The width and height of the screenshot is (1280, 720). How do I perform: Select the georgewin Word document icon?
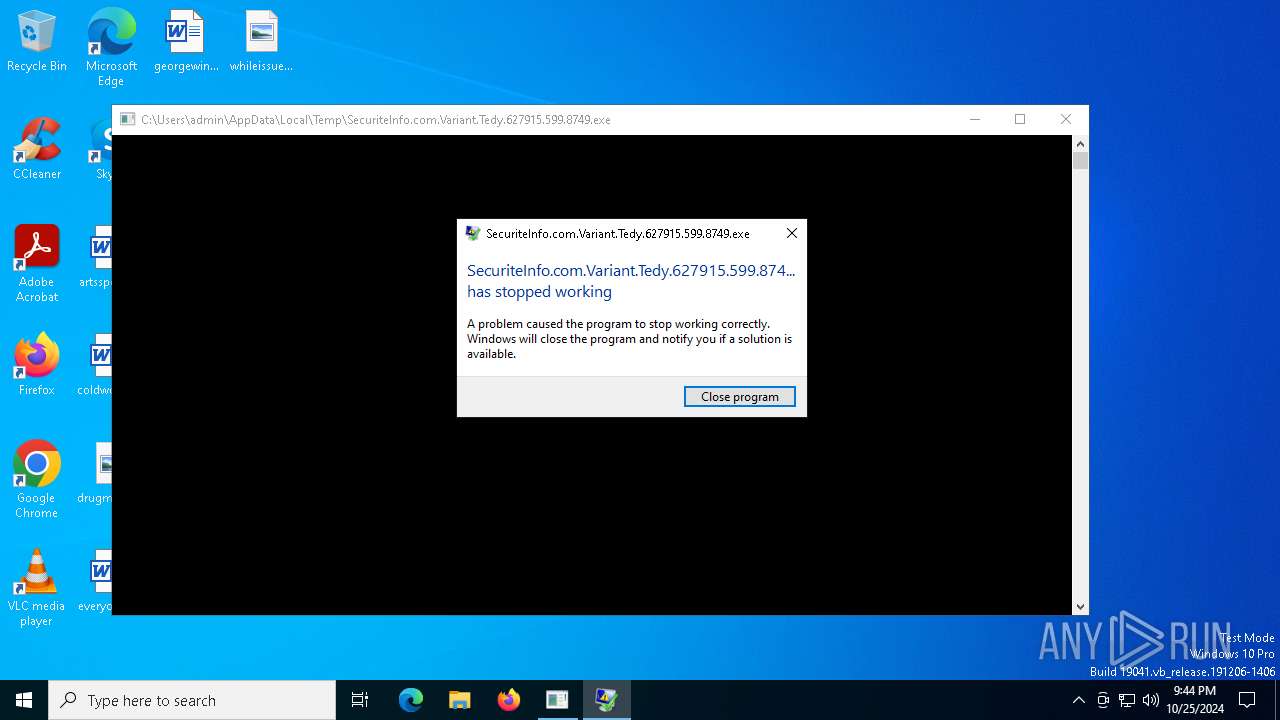[186, 42]
